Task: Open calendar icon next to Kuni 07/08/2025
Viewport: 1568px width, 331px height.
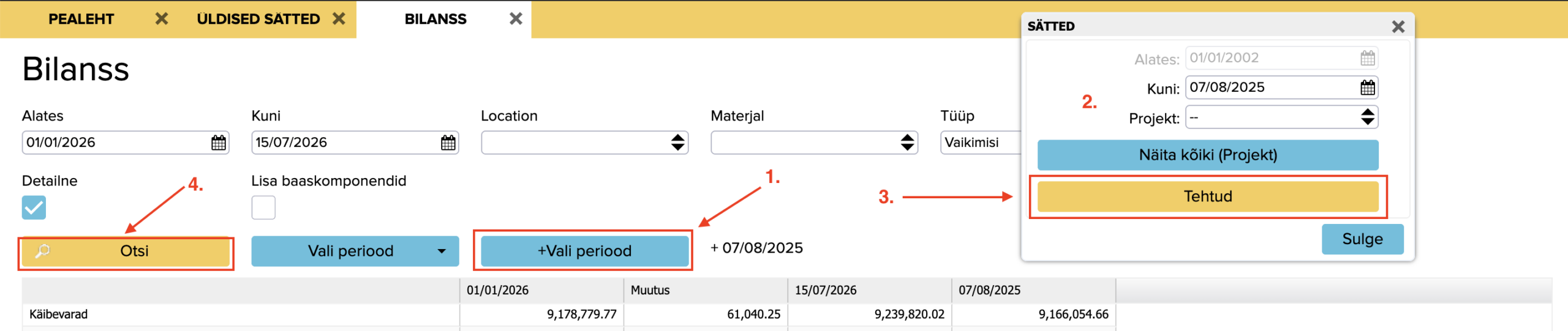Action: pyautogui.click(x=1368, y=88)
